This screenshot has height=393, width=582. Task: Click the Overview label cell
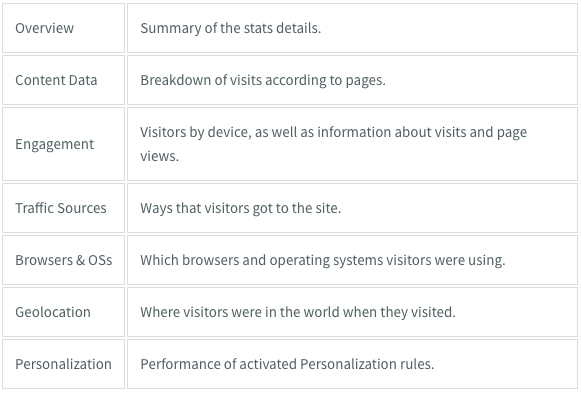63,28
